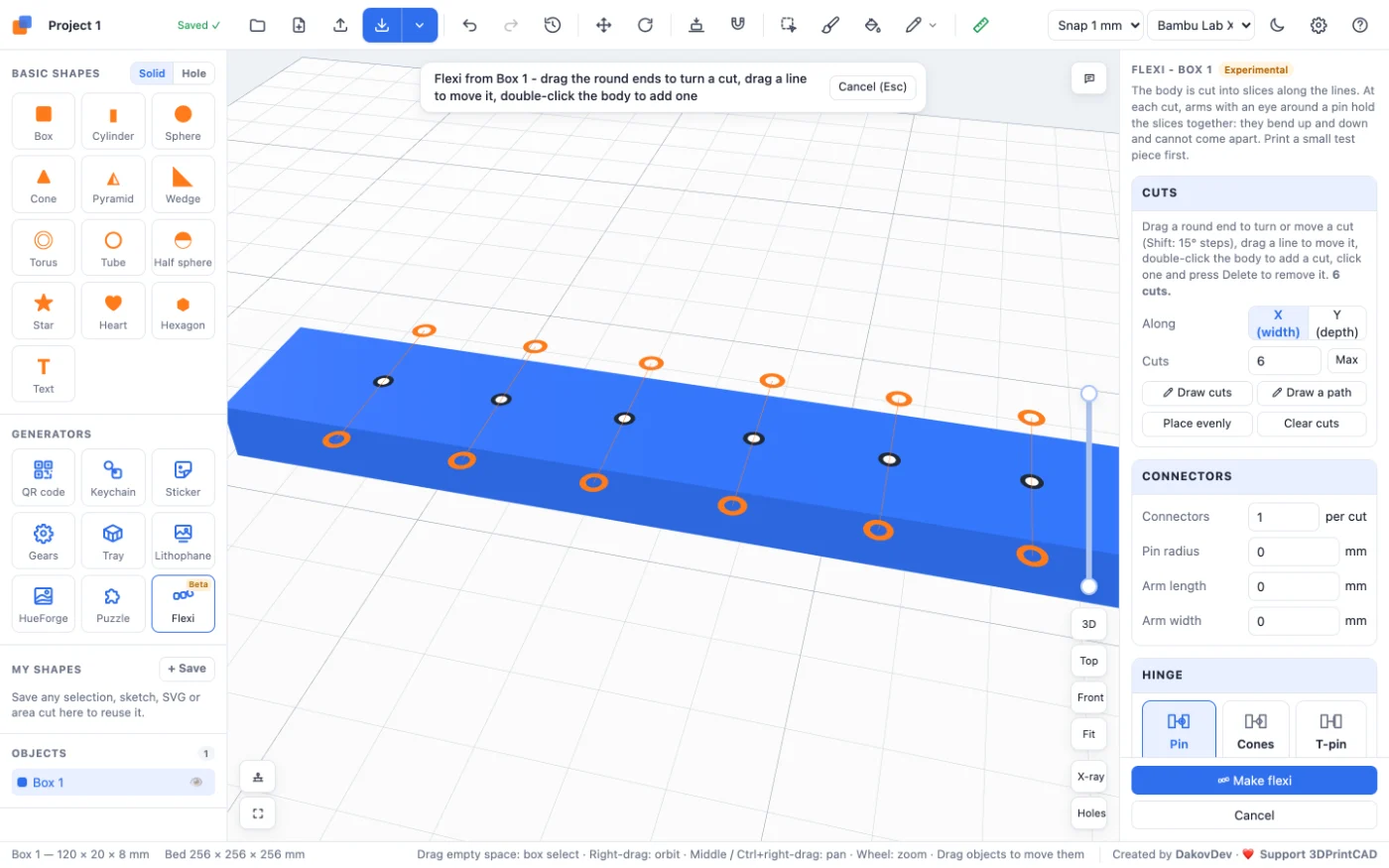1389x868 pixels.
Task: Select the paint bucket fill tool
Action: (x=872, y=26)
